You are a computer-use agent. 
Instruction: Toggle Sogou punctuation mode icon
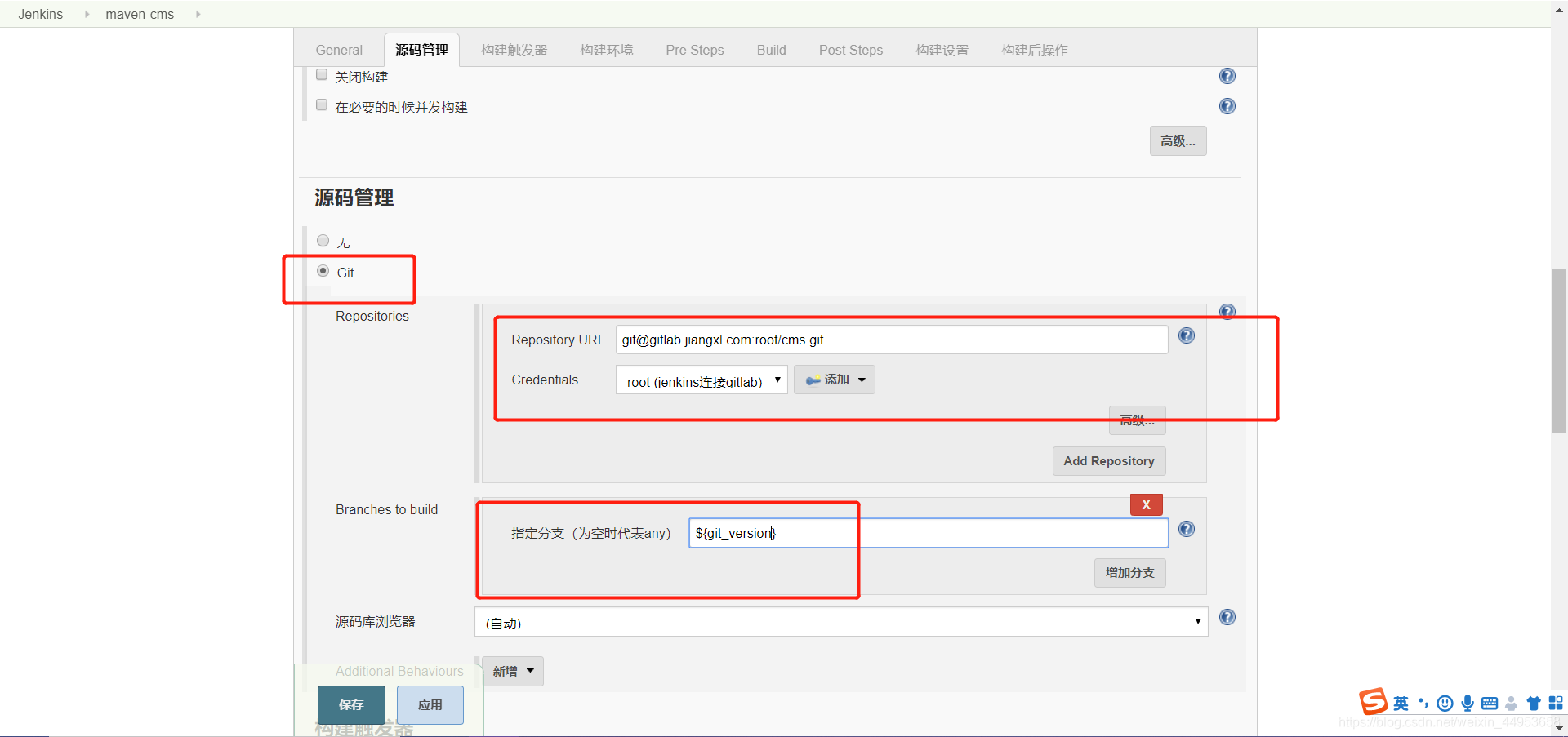(1423, 704)
